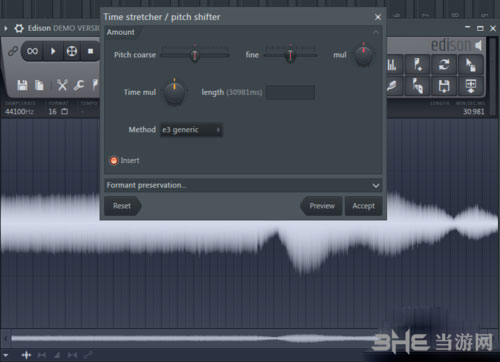Click the Amount section header
Viewport: 500px width, 362px height.
pyautogui.click(x=121, y=32)
